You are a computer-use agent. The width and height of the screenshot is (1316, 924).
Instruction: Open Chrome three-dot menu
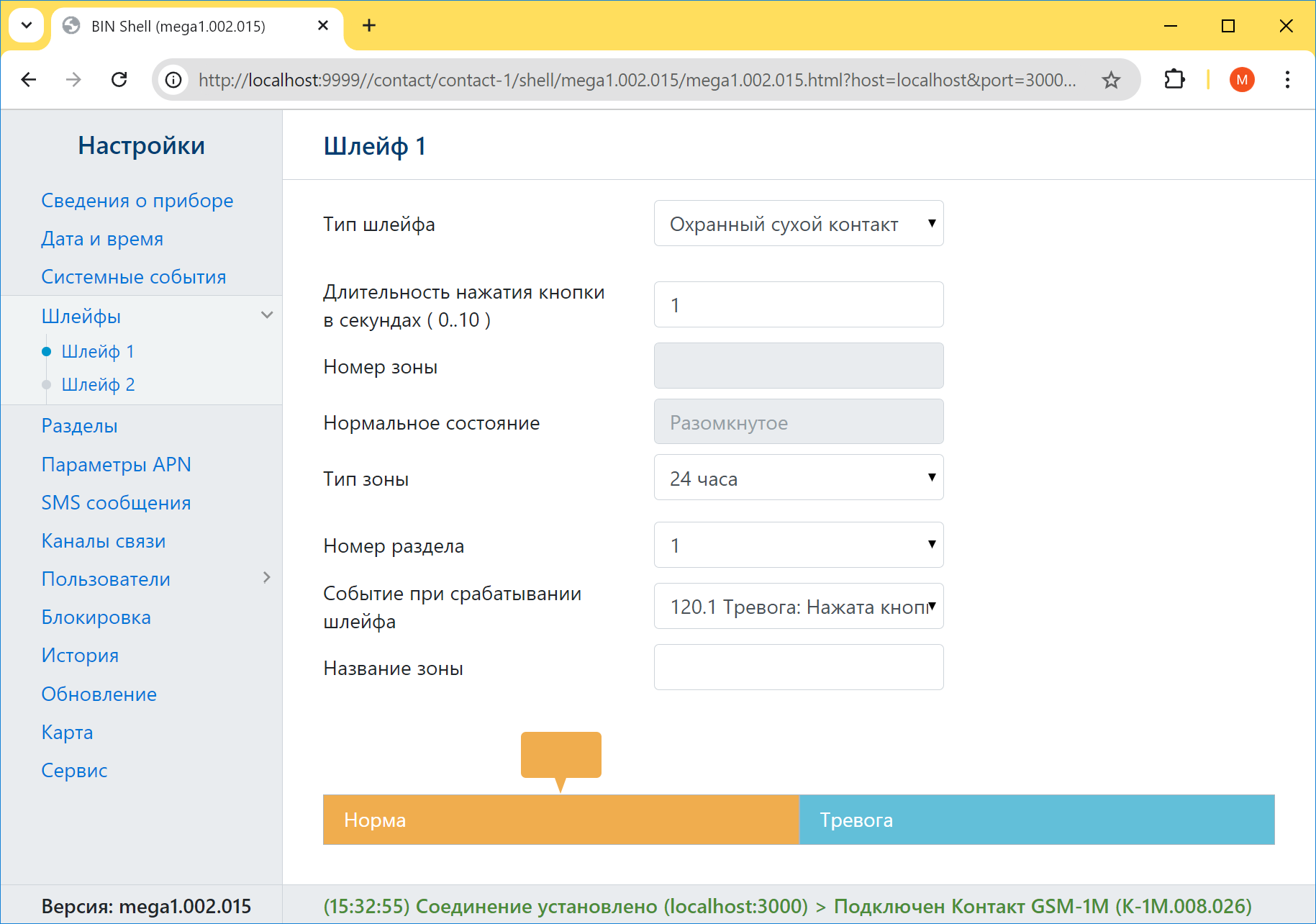click(1286, 80)
